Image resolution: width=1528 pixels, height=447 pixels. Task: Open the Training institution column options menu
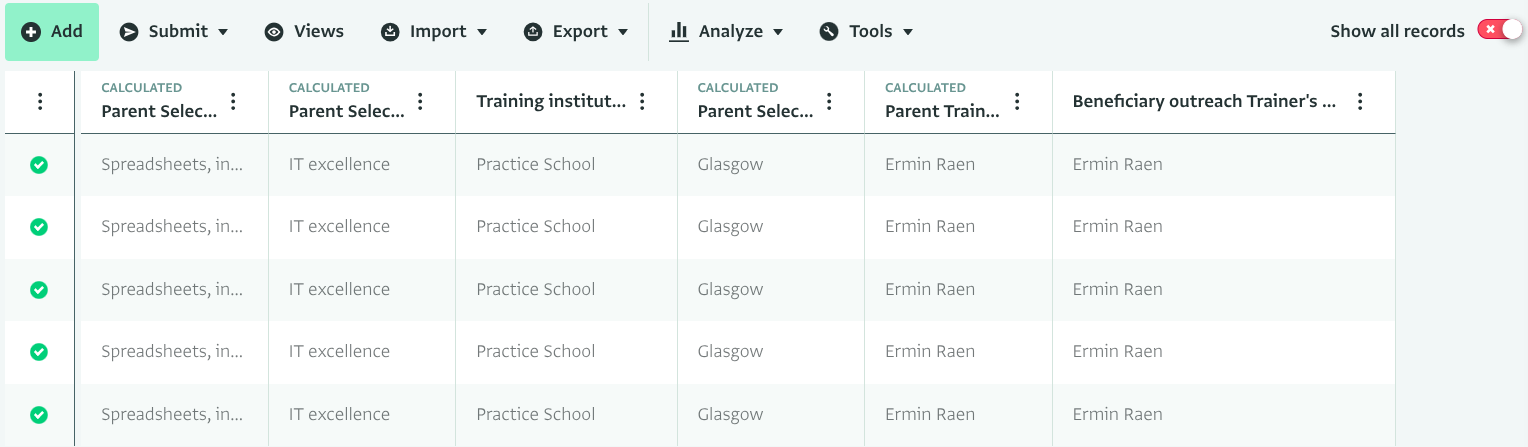point(643,101)
